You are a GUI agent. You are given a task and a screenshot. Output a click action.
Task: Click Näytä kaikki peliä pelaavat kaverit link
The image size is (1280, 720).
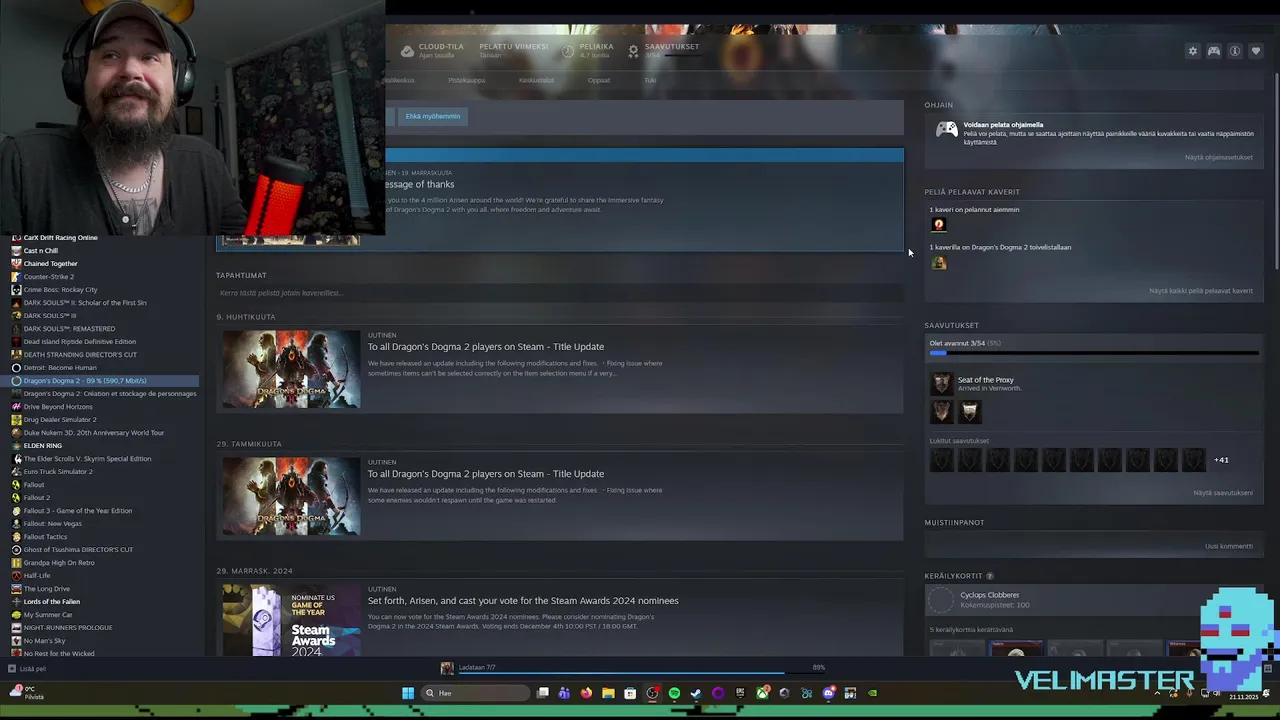click(1200, 291)
